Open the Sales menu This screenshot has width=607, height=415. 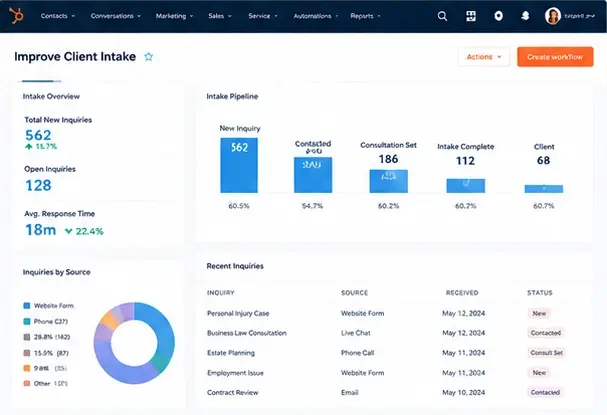pyautogui.click(x=219, y=16)
